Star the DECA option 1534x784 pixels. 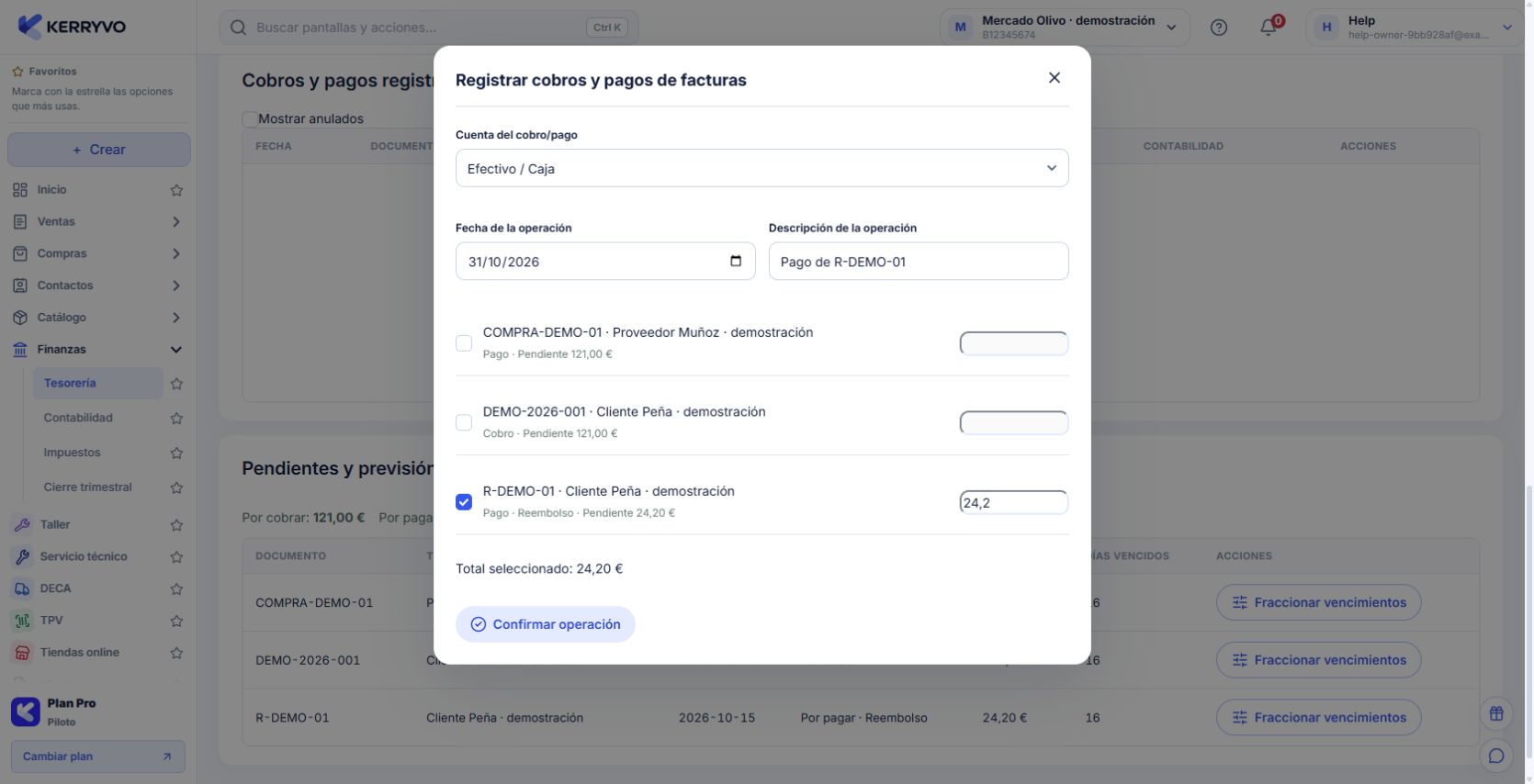(176, 589)
